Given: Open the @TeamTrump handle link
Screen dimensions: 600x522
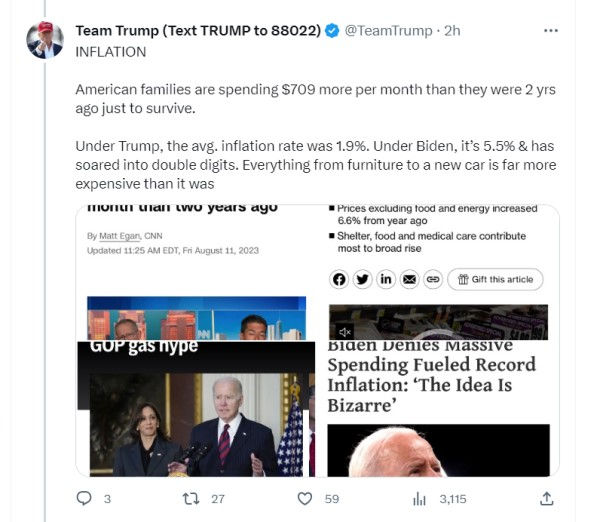Looking at the screenshot, I should click(388, 31).
